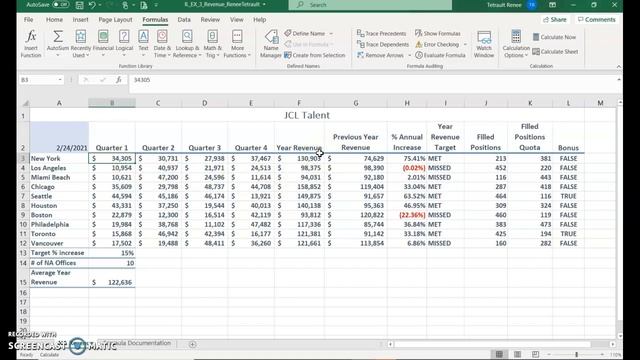
Task: Click the Share button
Action: point(555,20)
